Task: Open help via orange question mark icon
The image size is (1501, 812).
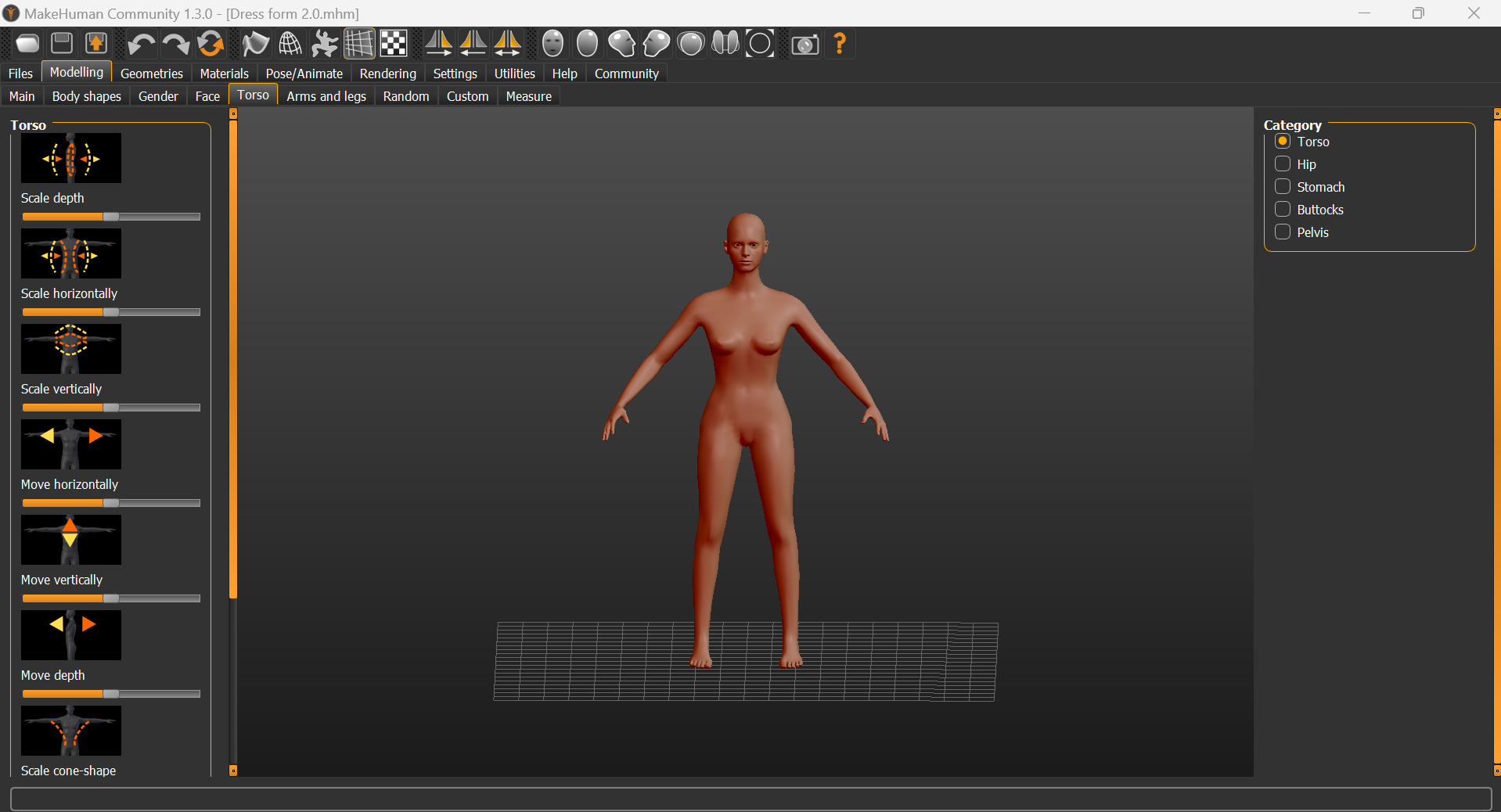Action: (840, 44)
